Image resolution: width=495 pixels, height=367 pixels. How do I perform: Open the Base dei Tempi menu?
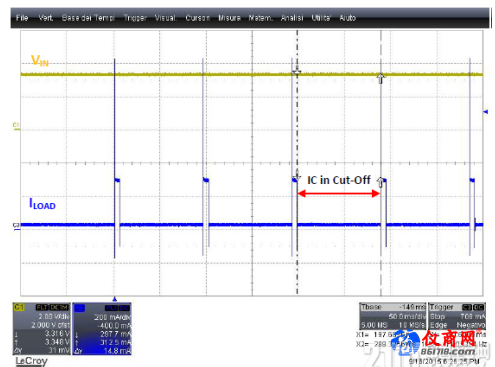click(88, 18)
